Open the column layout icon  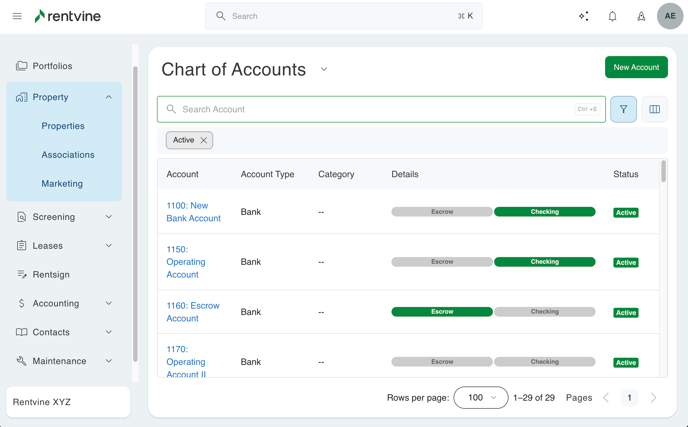[655, 109]
